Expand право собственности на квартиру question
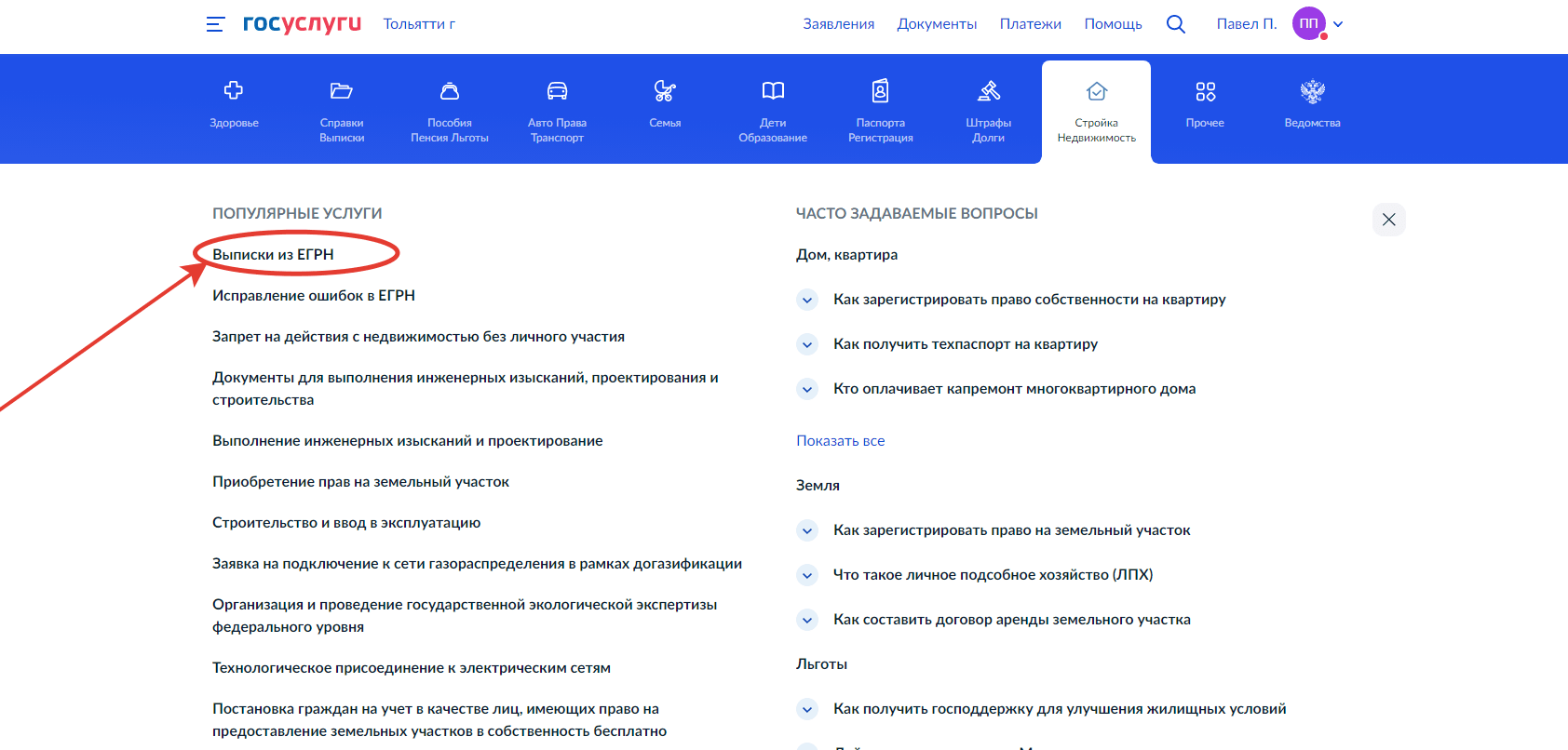The image size is (1568, 750). tap(807, 300)
